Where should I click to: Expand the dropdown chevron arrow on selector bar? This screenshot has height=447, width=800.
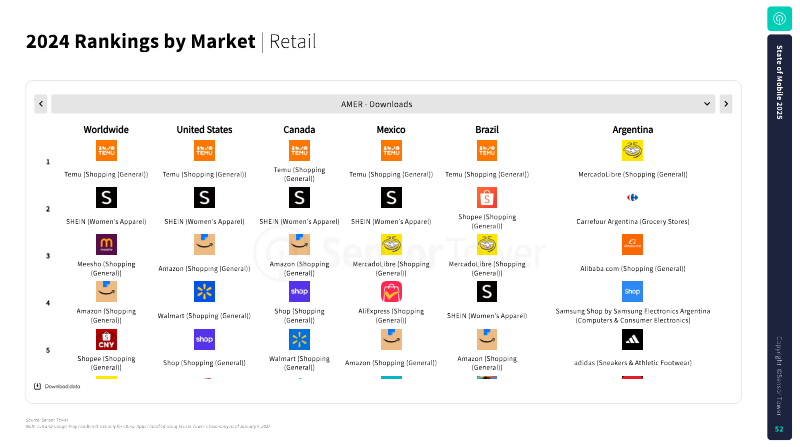707,104
